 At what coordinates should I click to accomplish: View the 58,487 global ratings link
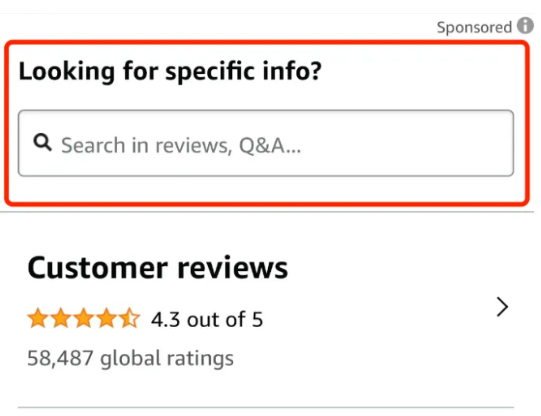pos(130,358)
